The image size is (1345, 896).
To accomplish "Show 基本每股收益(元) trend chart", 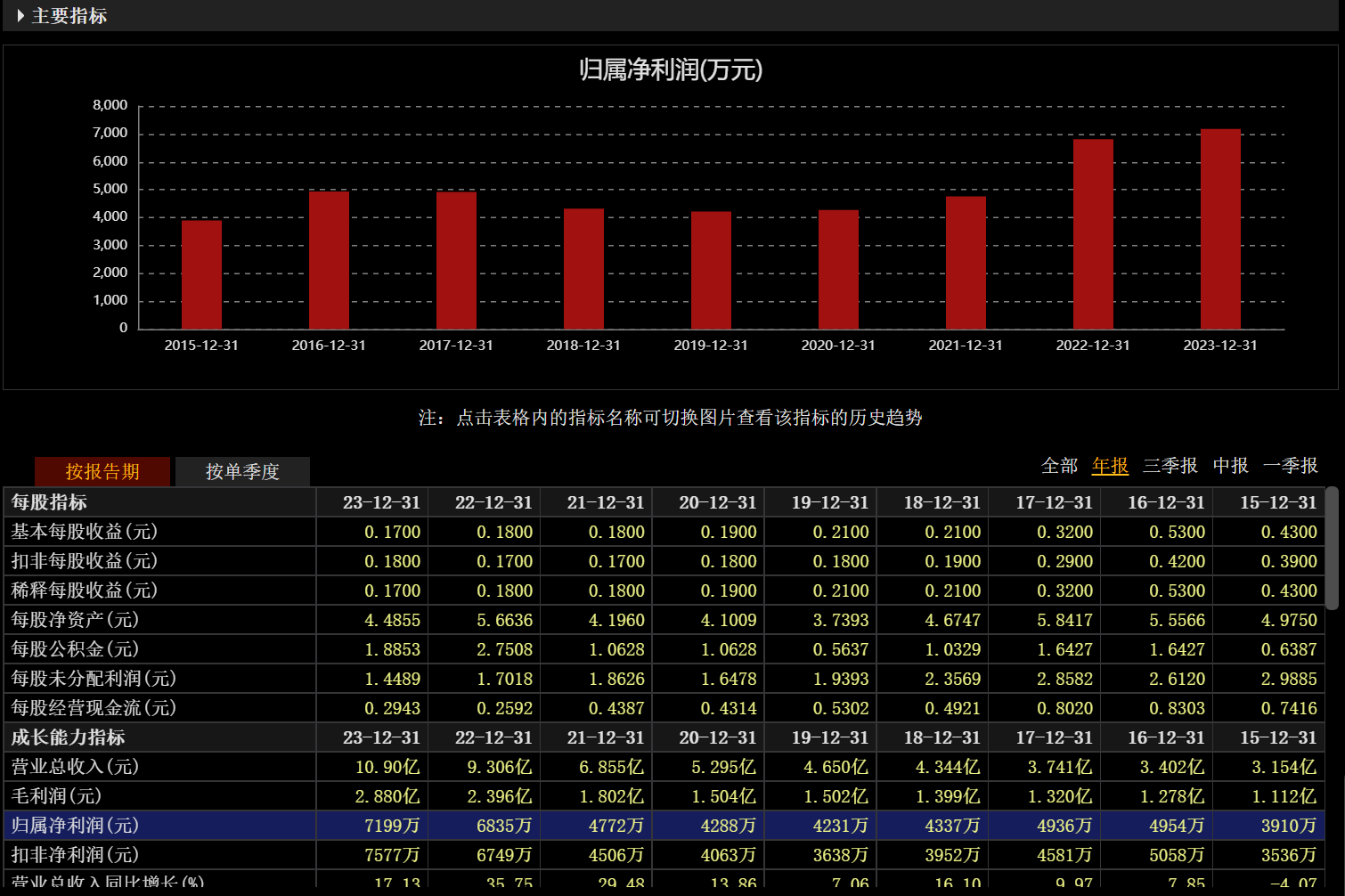I will click(85, 532).
